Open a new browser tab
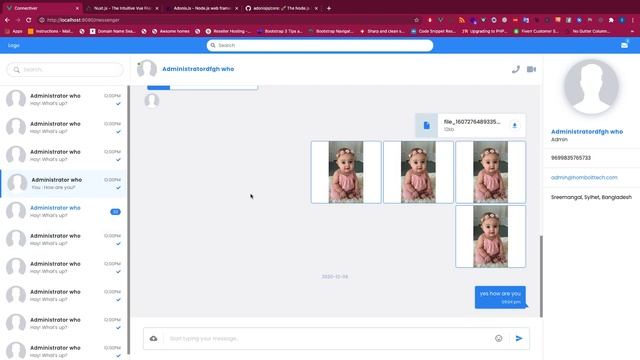The width and height of the screenshot is (640, 360). click(329, 8)
